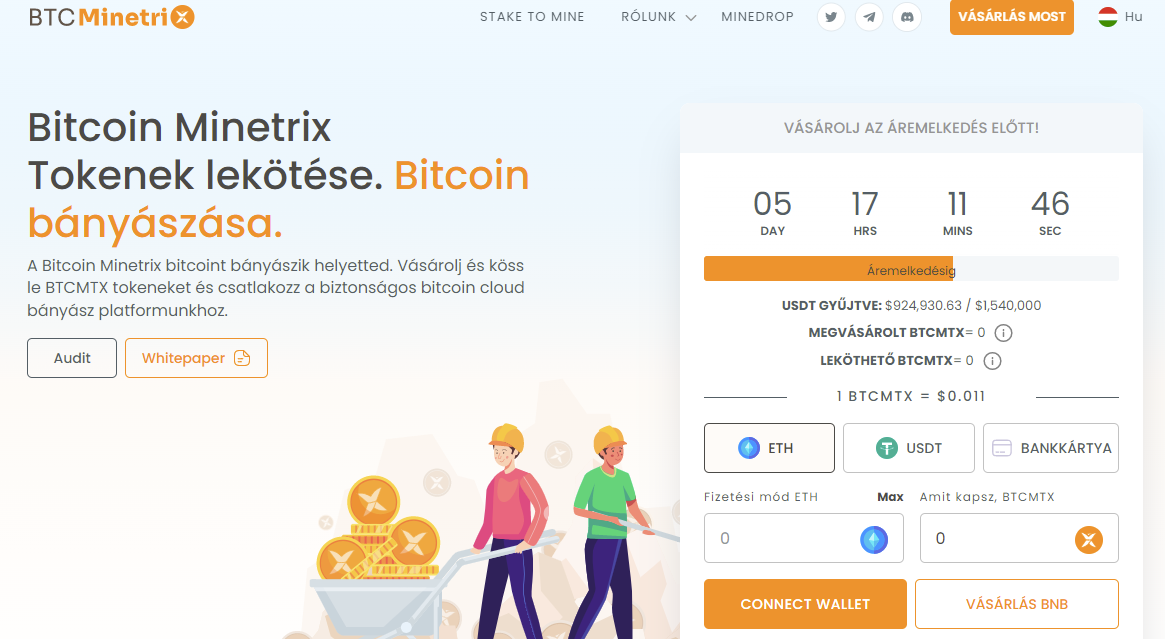1165x639 pixels.
Task: Open the Hu language selector
Action: tap(1120, 17)
